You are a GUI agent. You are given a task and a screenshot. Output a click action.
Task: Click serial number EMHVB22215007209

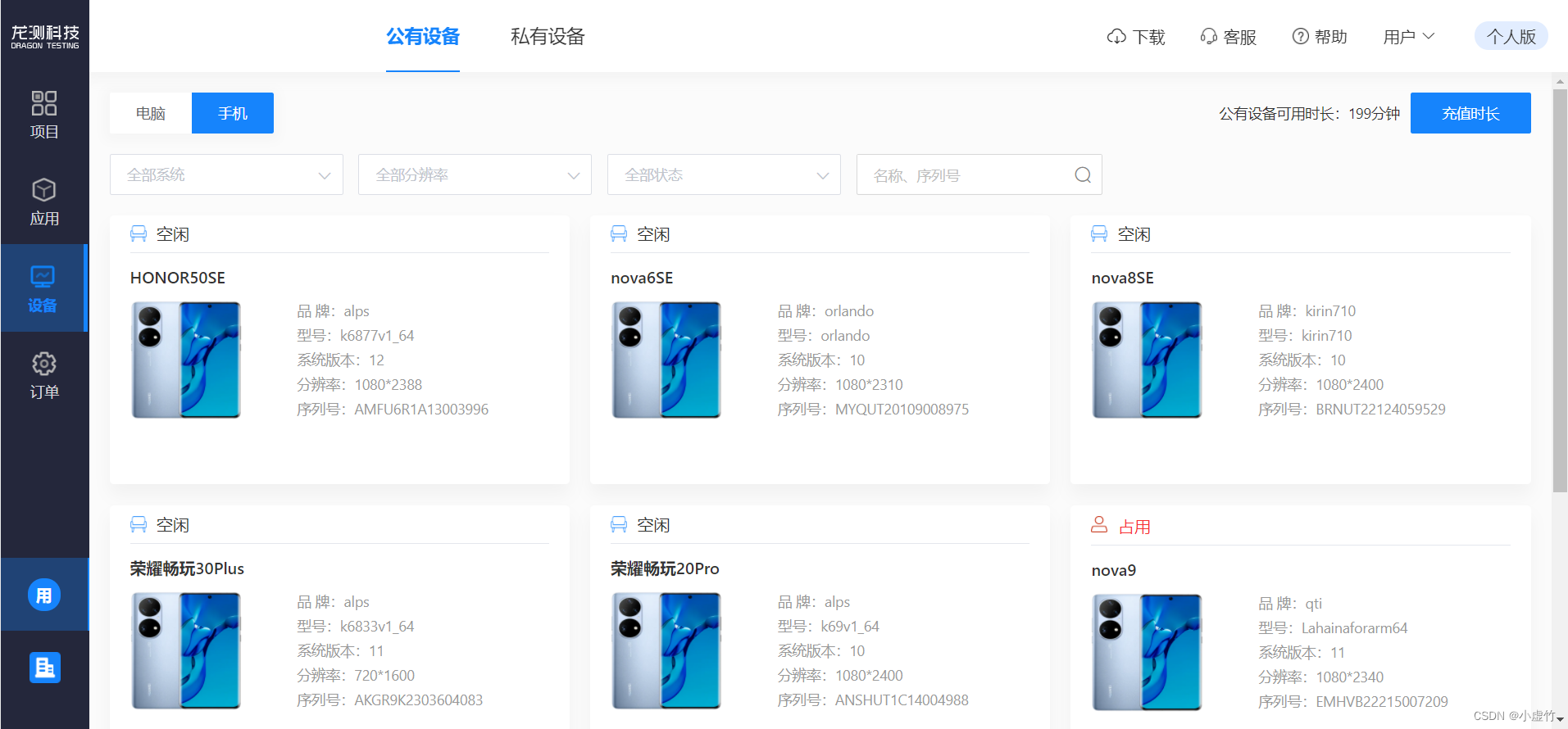[1382, 701]
